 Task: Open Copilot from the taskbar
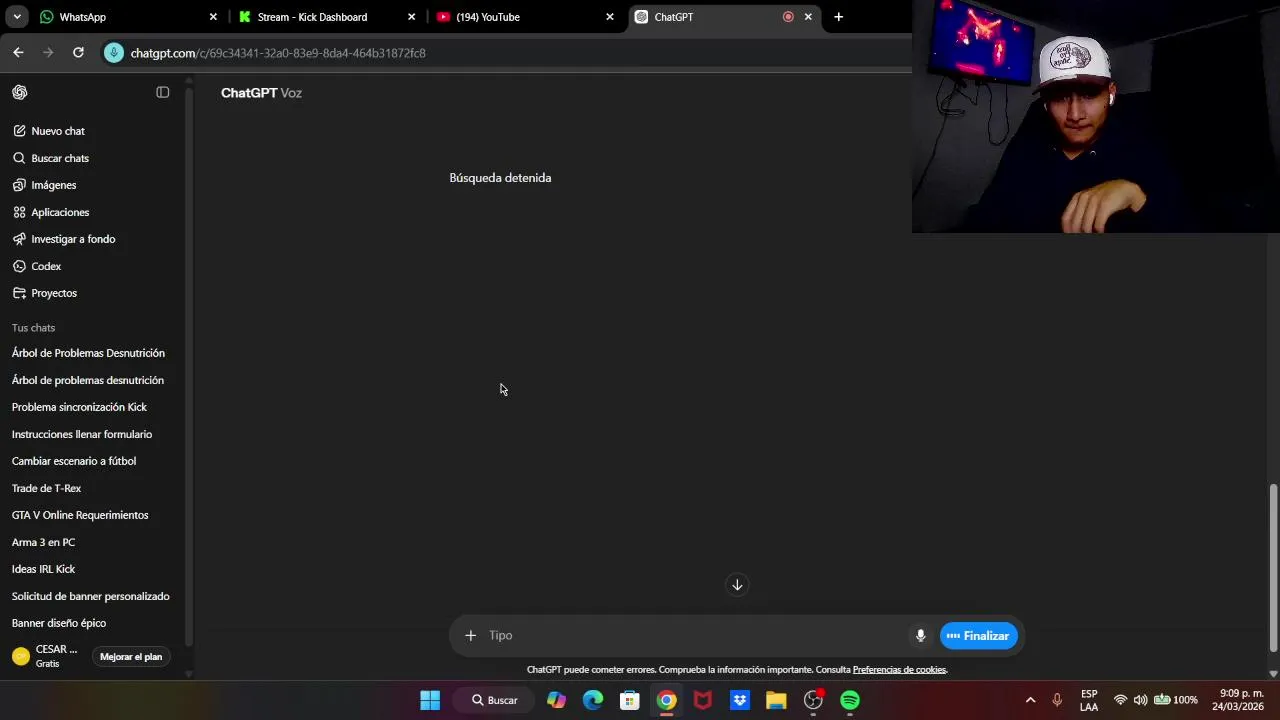pyautogui.click(x=556, y=700)
